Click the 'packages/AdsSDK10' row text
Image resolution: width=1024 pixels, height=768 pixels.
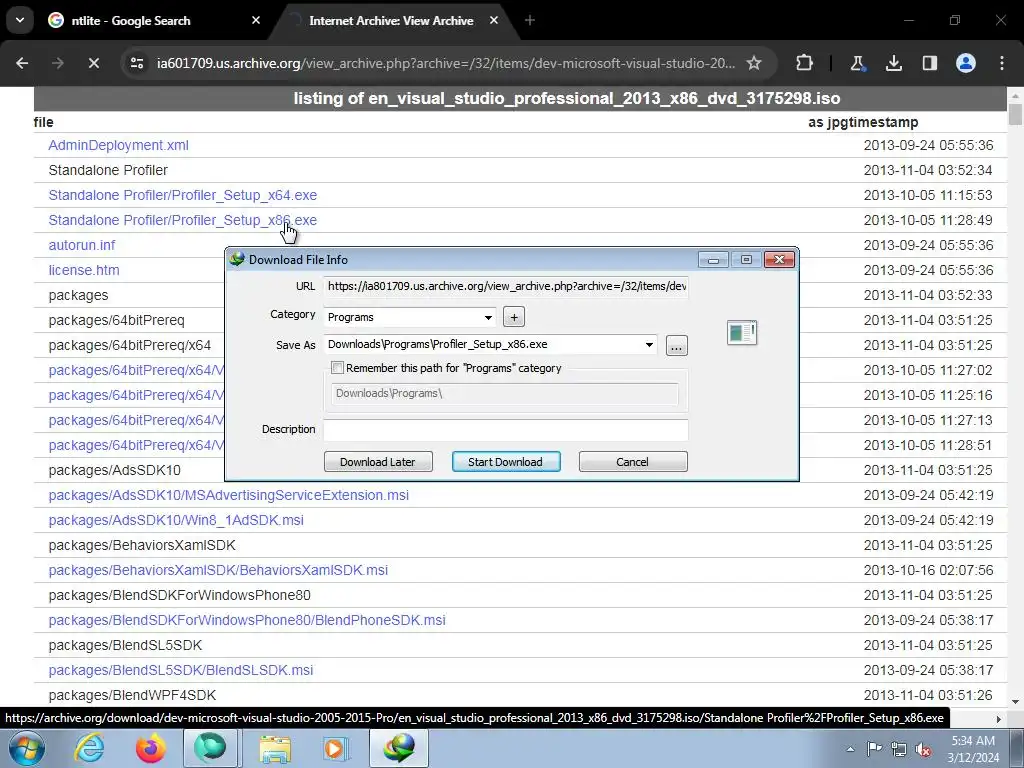click(114, 470)
